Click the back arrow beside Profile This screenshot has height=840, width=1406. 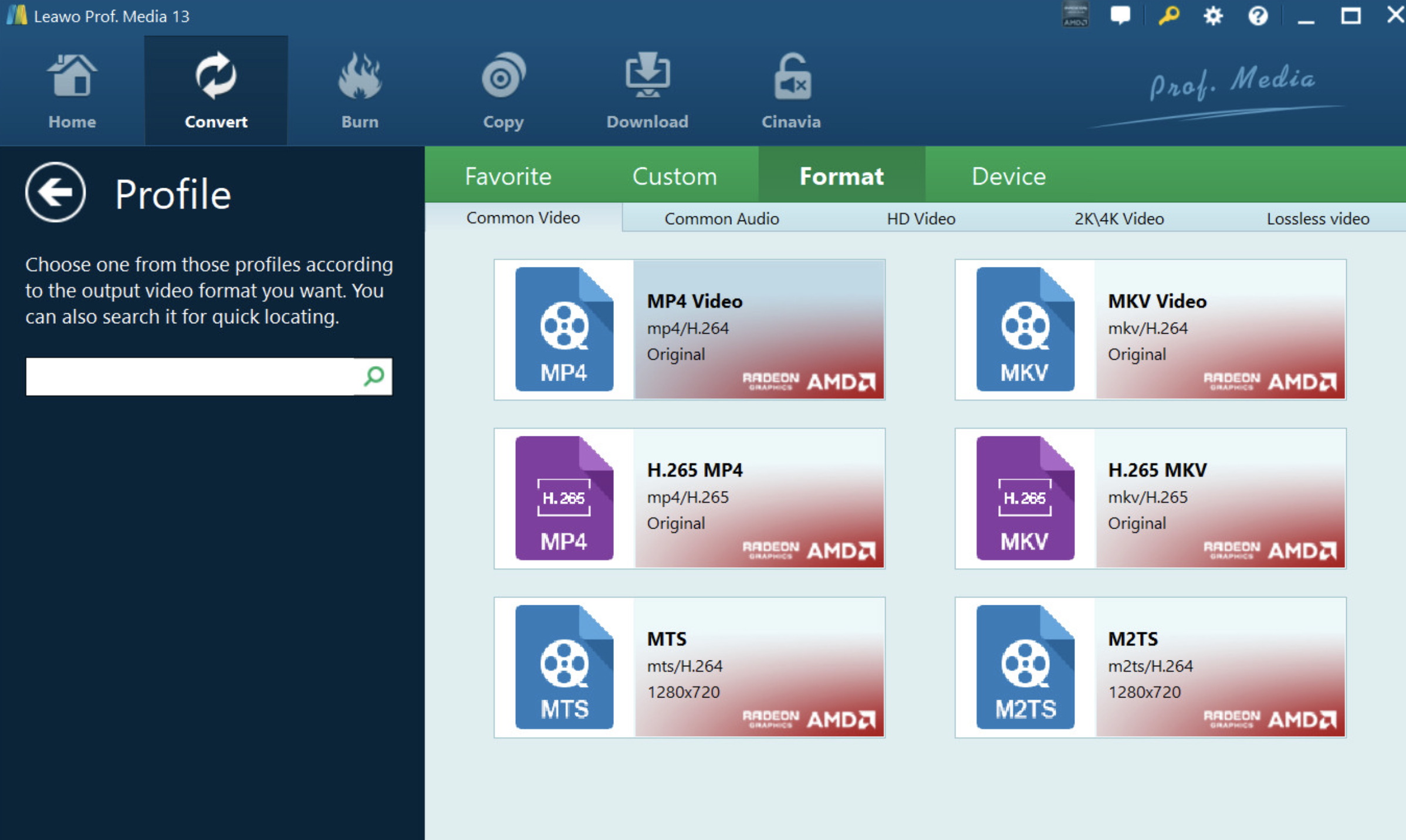(x=56, y=192)
